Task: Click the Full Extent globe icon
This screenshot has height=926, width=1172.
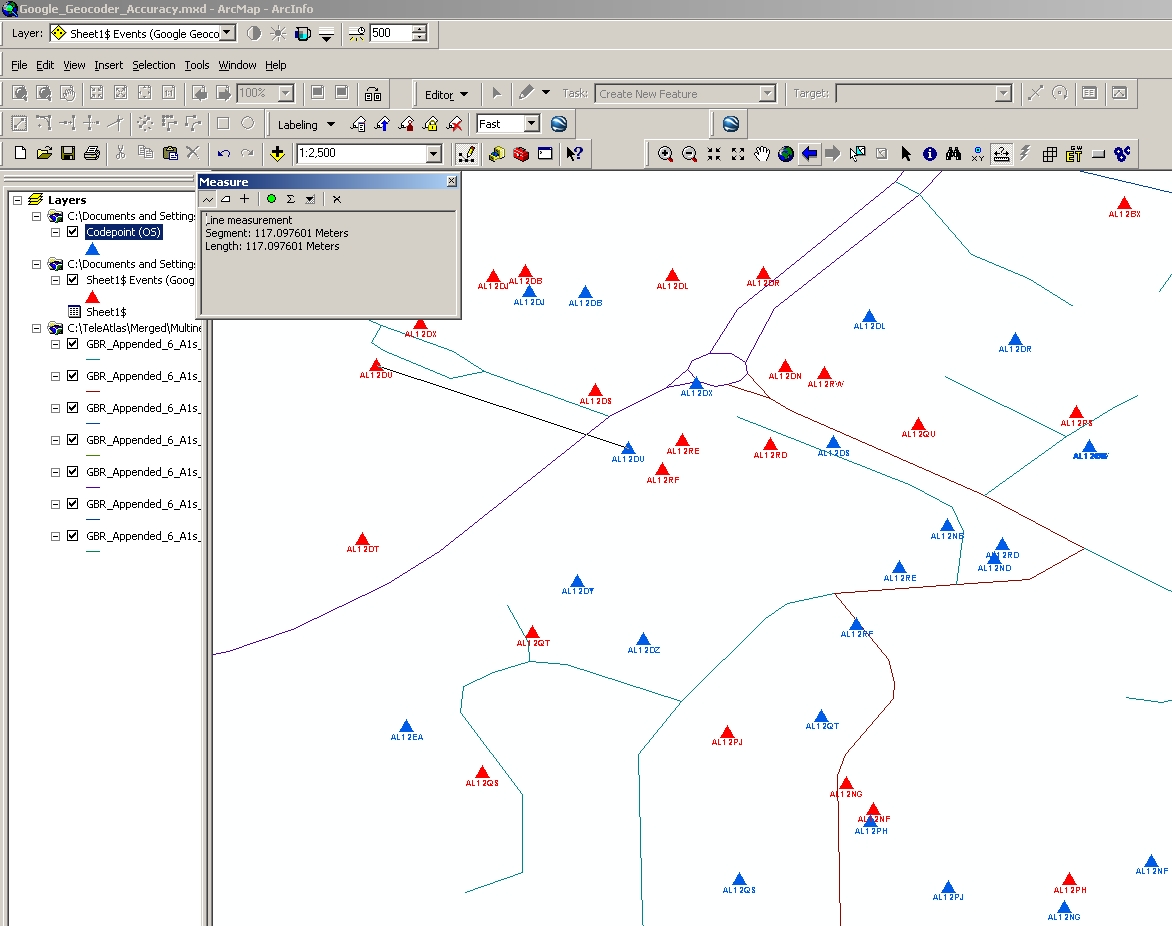Action: point(786,154)
